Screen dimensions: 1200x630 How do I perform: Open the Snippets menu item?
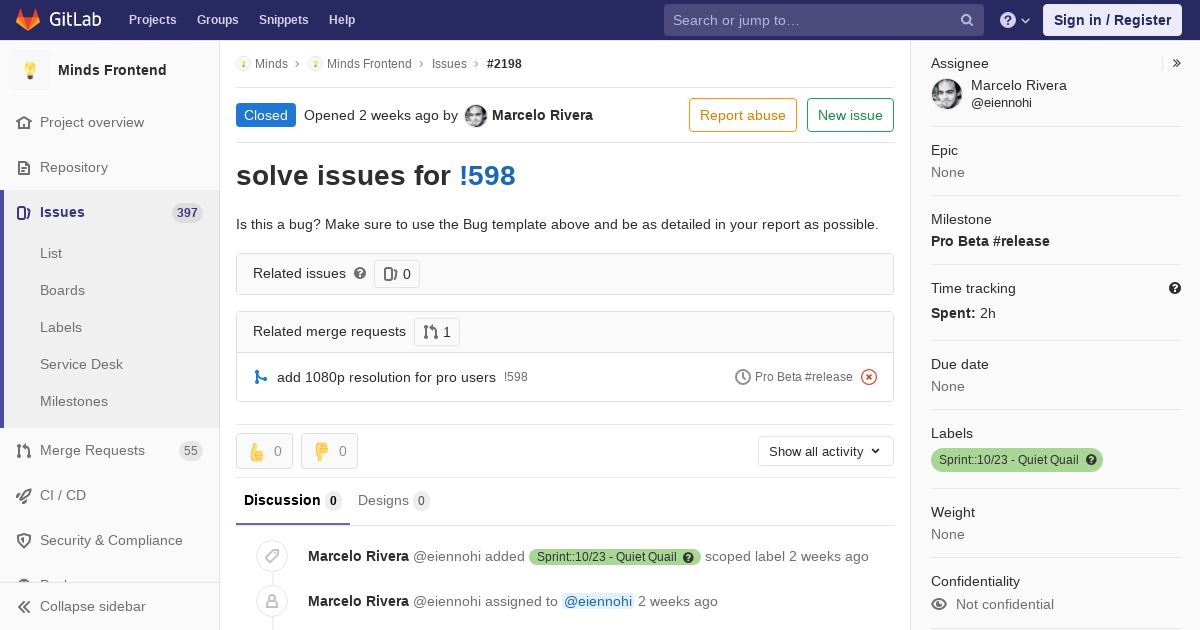point(284,20)
